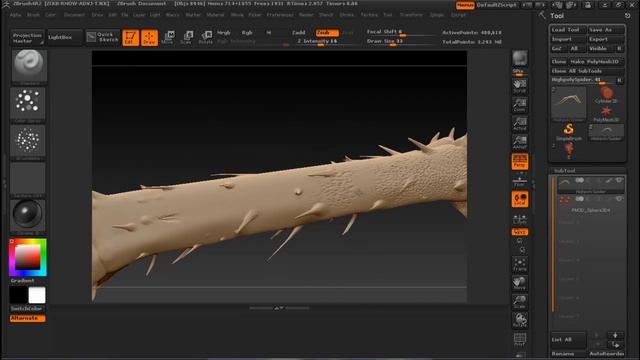
Task: Select the Scale transform button
Action: click(x=187, y=38)
